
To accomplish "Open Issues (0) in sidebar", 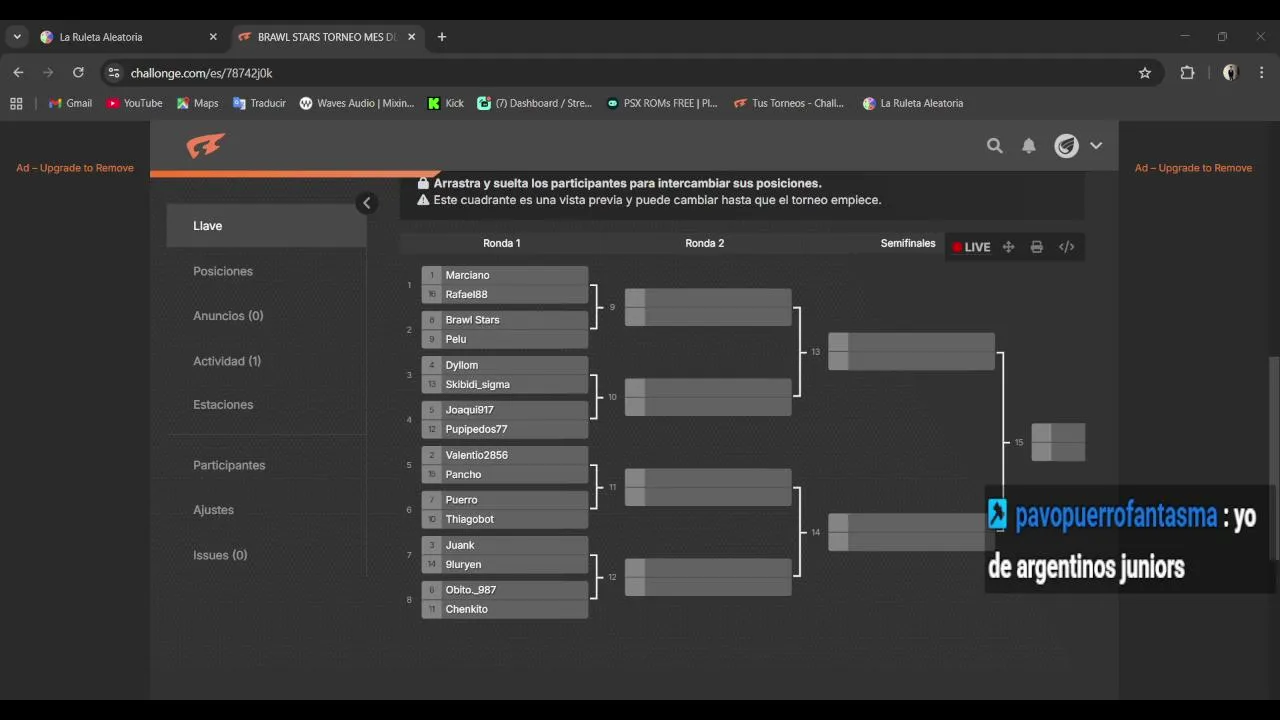I will [220, 555].
